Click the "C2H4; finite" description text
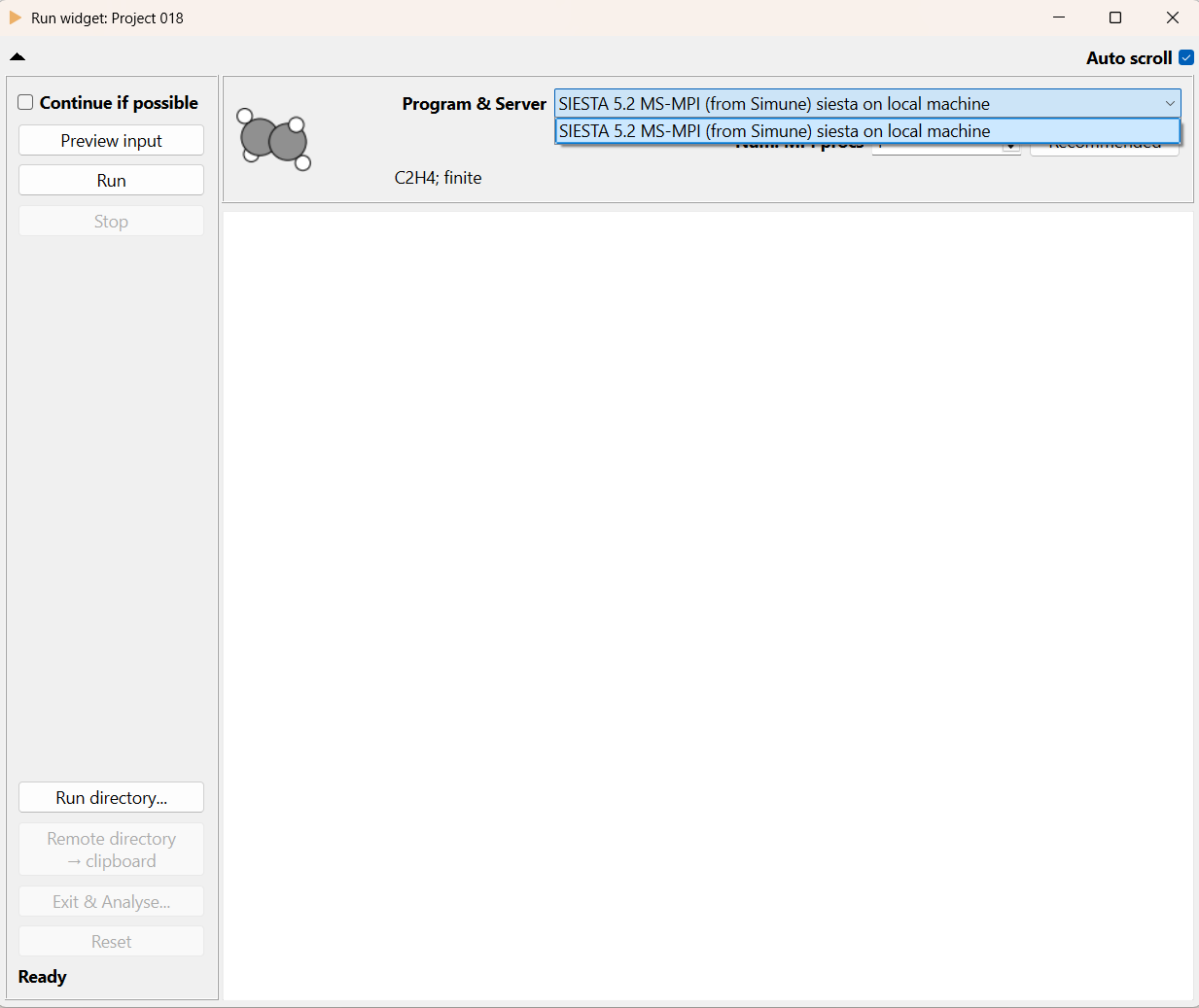Screen dimensions: 1199x1008 click(438, 178)
